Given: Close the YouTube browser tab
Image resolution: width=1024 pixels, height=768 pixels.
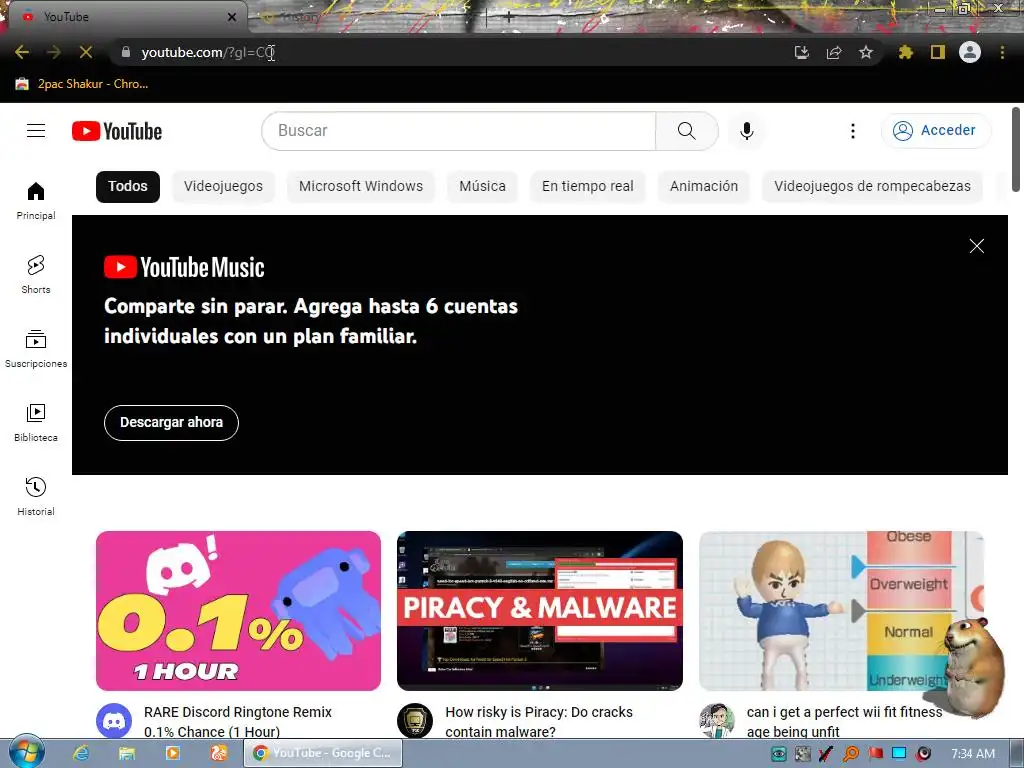Looking at the screenshot, I should (x=232, y=17).
